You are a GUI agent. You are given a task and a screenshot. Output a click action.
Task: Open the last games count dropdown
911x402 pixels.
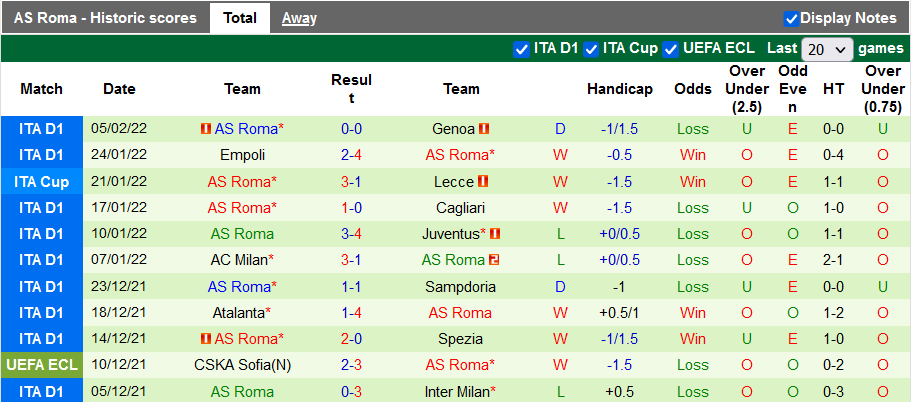(x=826, y=49)
